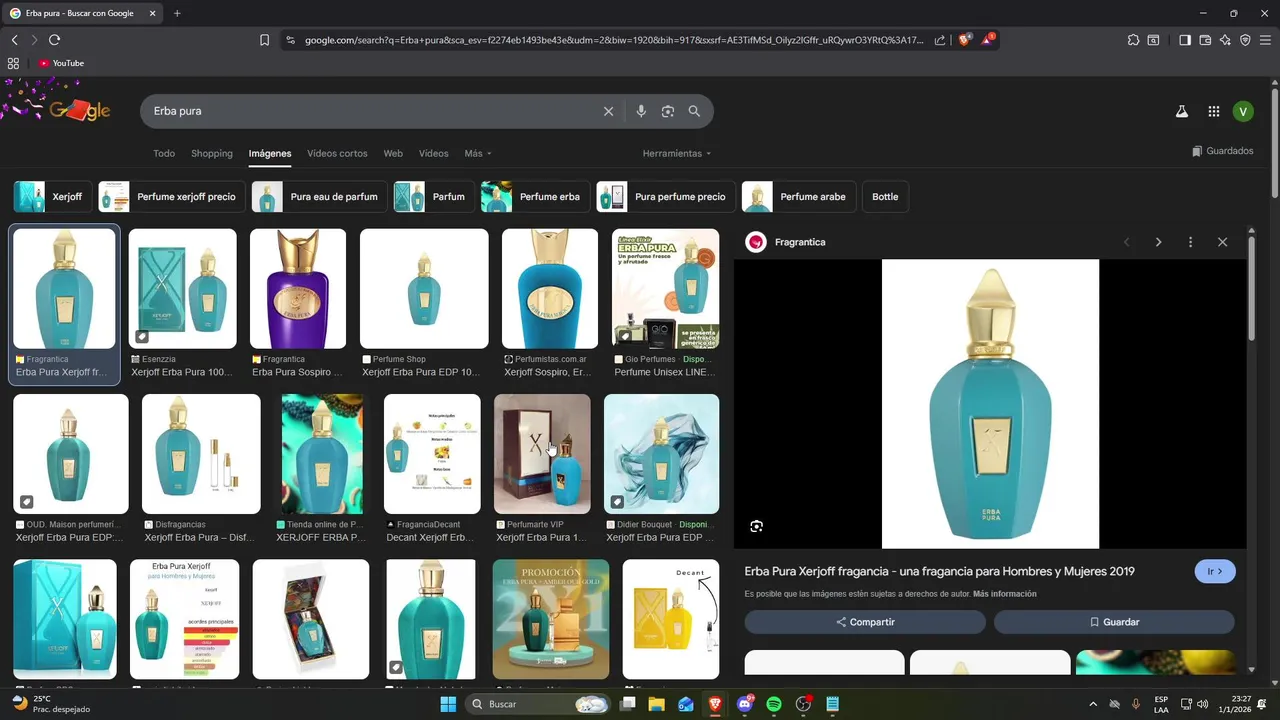Show hidden system tray icons
Image resolution: width=1280 pixels, height=720 pixels.
pos(1092,704)
